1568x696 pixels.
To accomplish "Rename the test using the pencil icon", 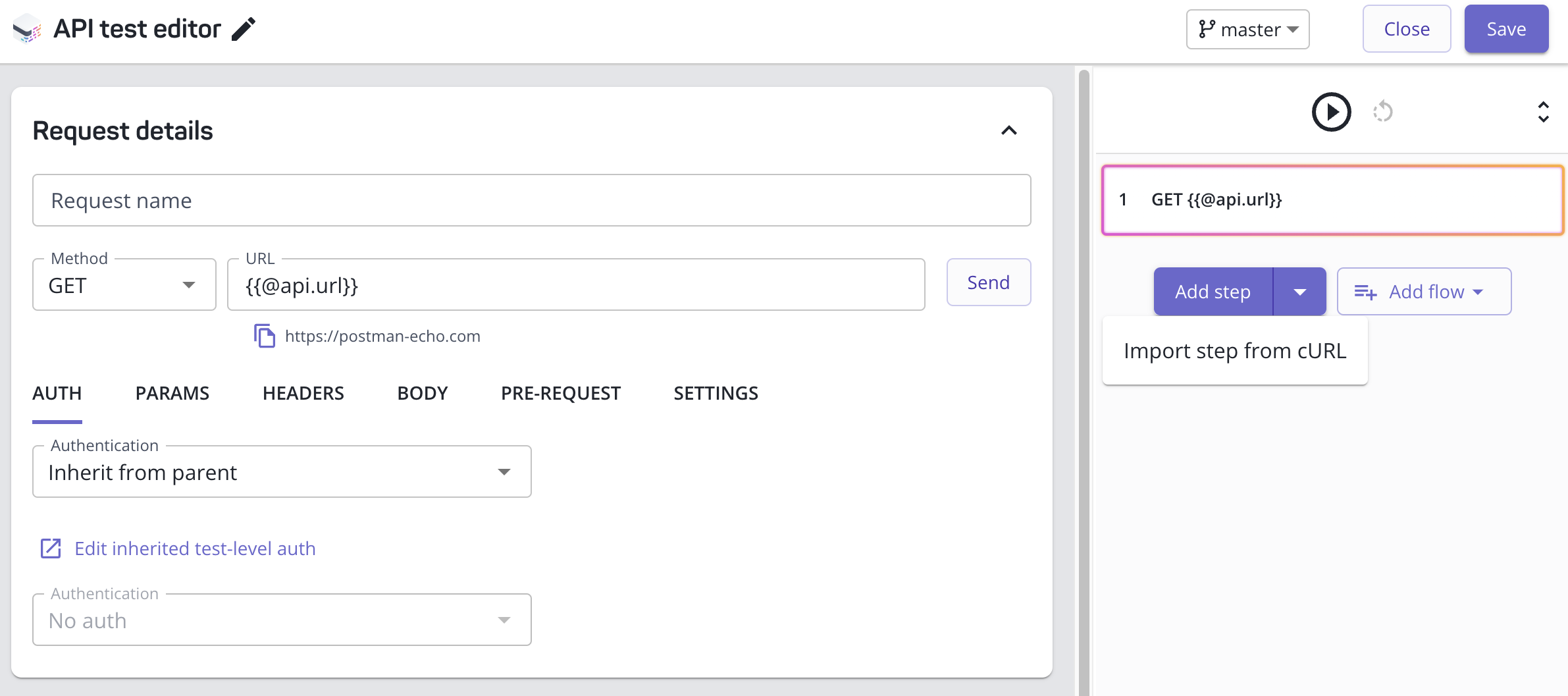I will (x=244, y=29).
